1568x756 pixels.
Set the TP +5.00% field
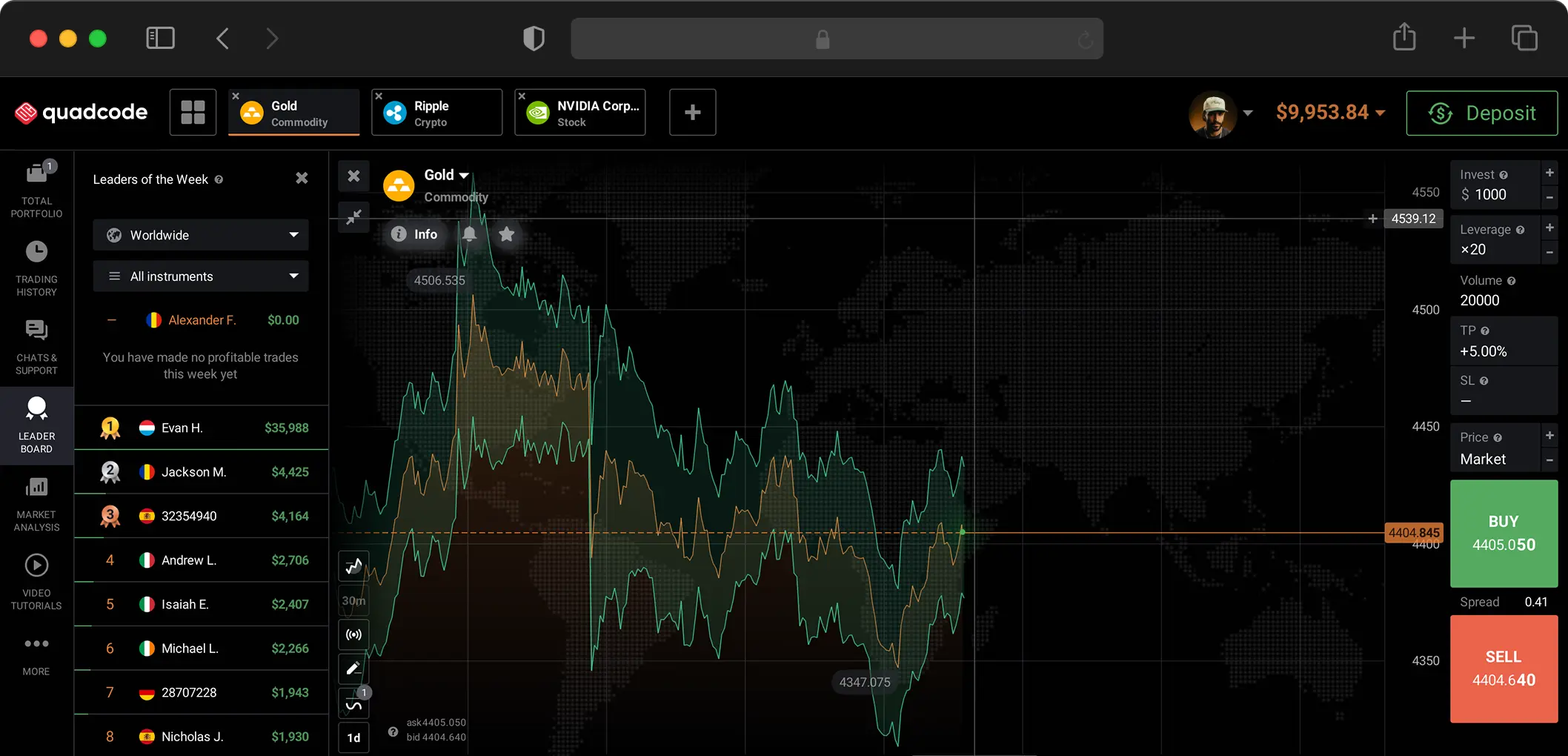(x=1504, y=342)
